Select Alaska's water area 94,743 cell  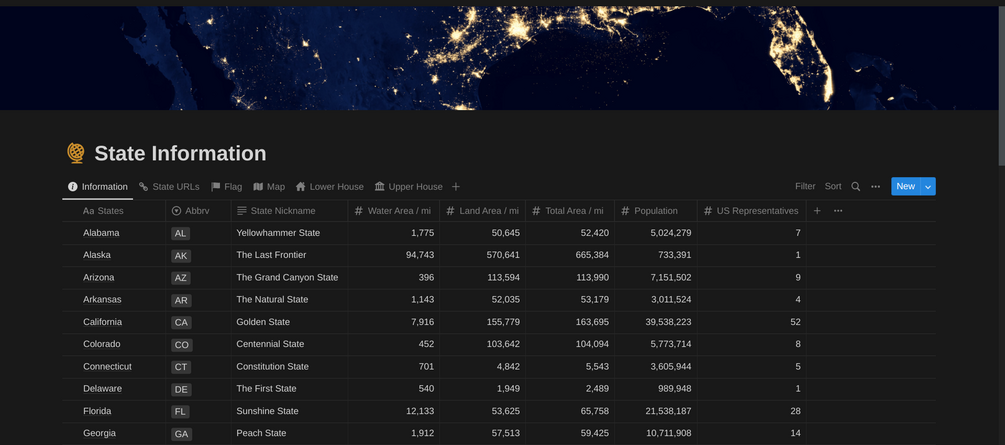pos(394,255)
